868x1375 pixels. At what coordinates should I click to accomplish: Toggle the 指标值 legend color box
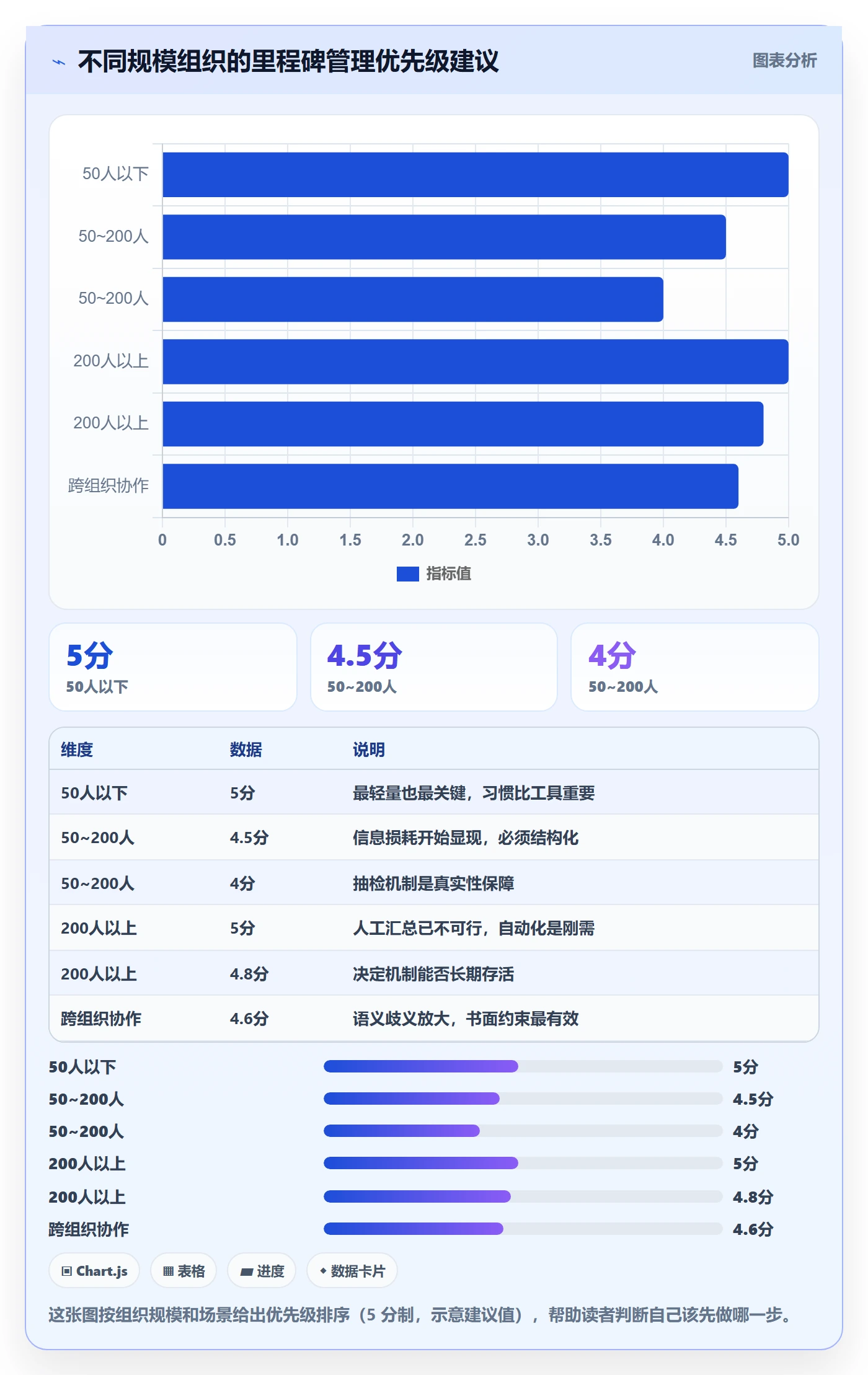407,574
